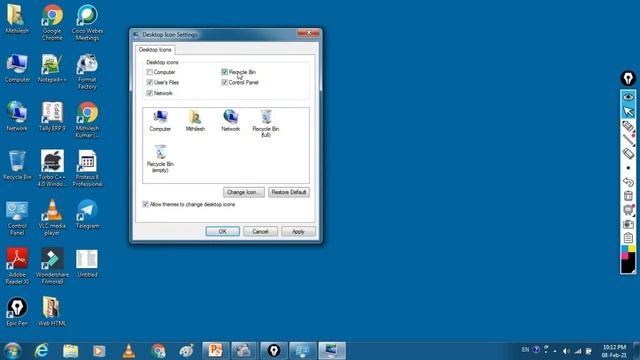Select Epic Pen desktop shortcut
Screen dimensions: 640x360
click(17, 312)
